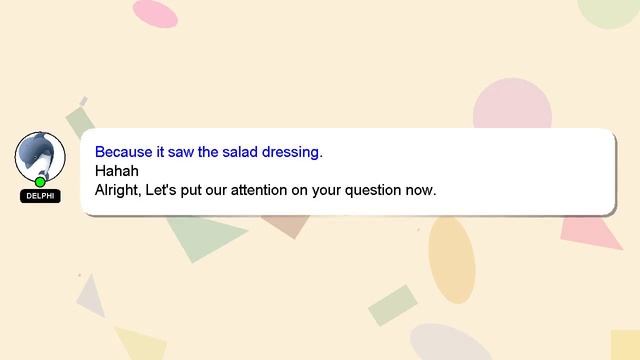Click the green square beside the avatar
This screenshot has width=640, height=360.
pyautogui.click(x=80, y=120)
